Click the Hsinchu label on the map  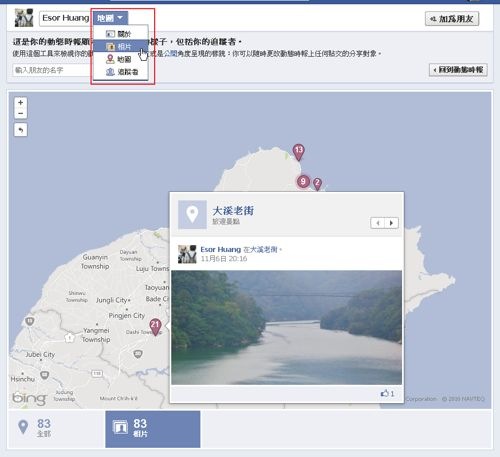pyautogui.click(x=23, y=379)
